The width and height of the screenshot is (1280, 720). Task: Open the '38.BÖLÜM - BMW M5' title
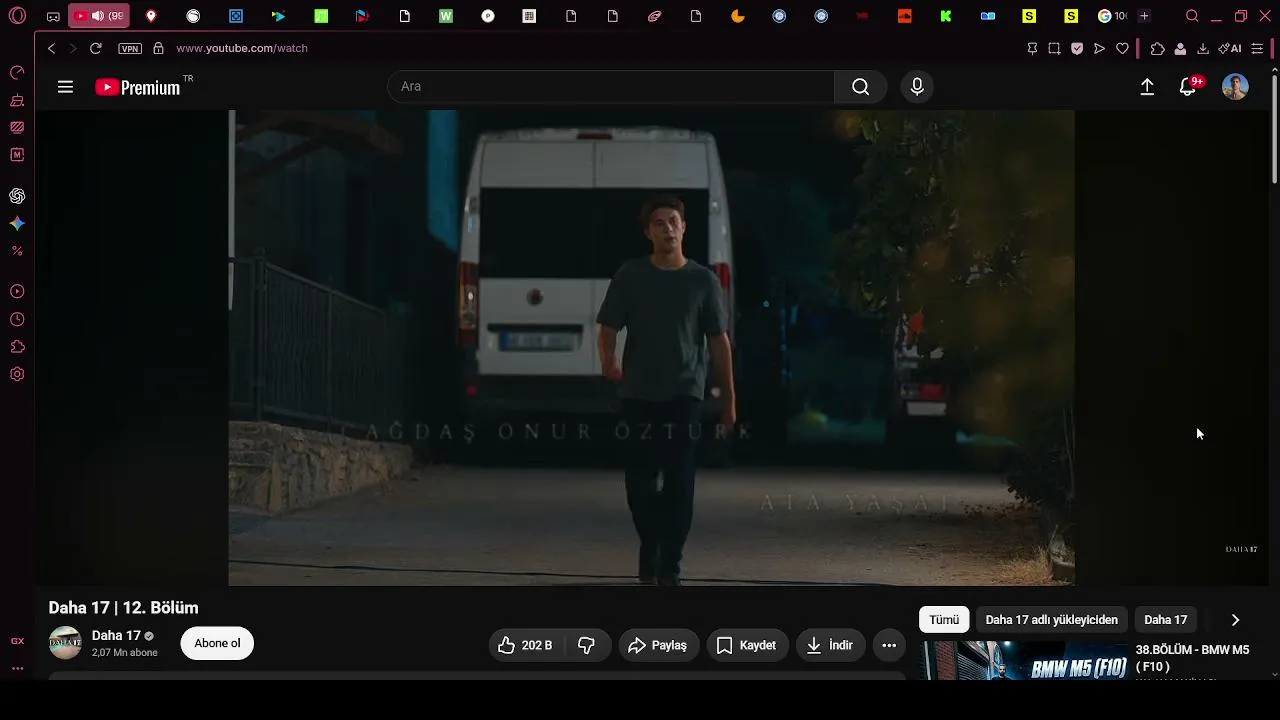tap(1192, 658)
